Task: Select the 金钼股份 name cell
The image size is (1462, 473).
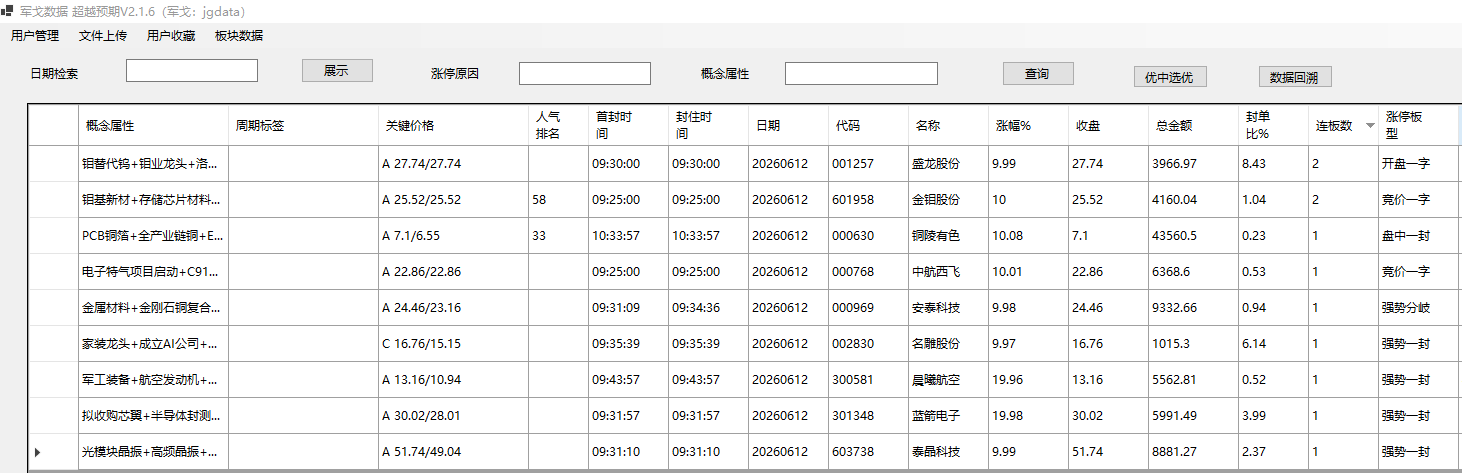Action: click(948, 199)
